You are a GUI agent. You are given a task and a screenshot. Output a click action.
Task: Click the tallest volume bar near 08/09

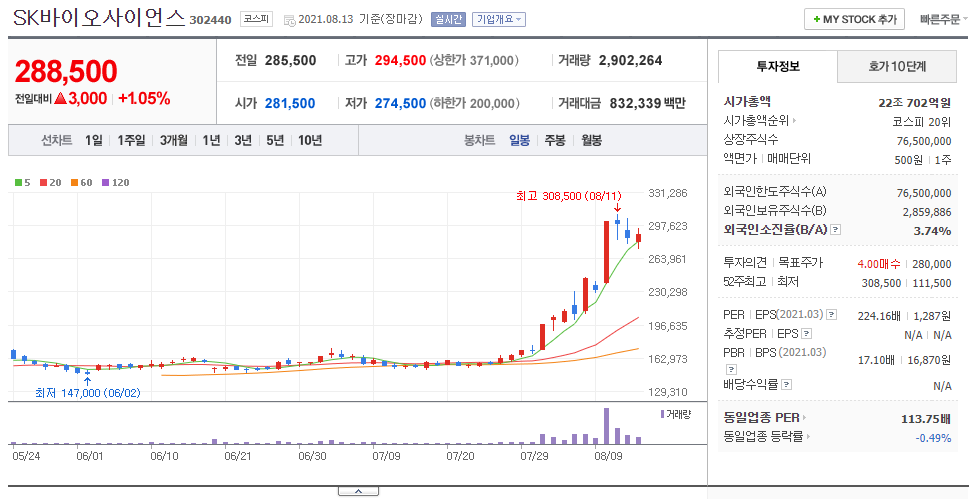606,426
